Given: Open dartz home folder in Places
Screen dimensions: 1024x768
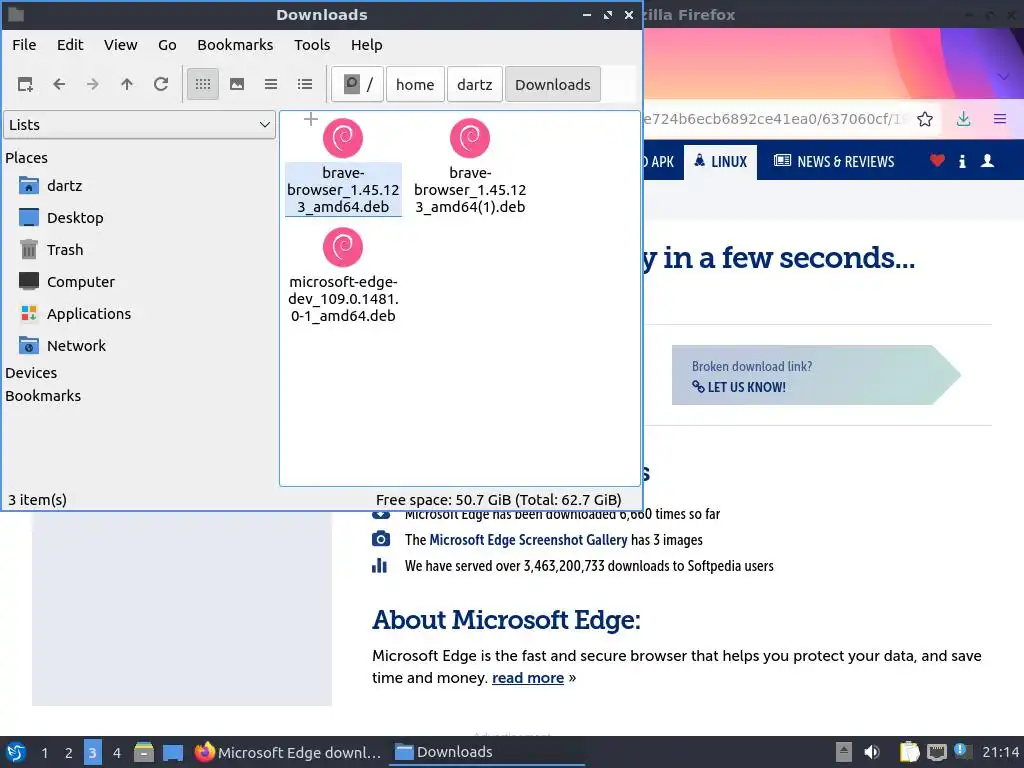Looking at the screenshot, I should [65, 186].
